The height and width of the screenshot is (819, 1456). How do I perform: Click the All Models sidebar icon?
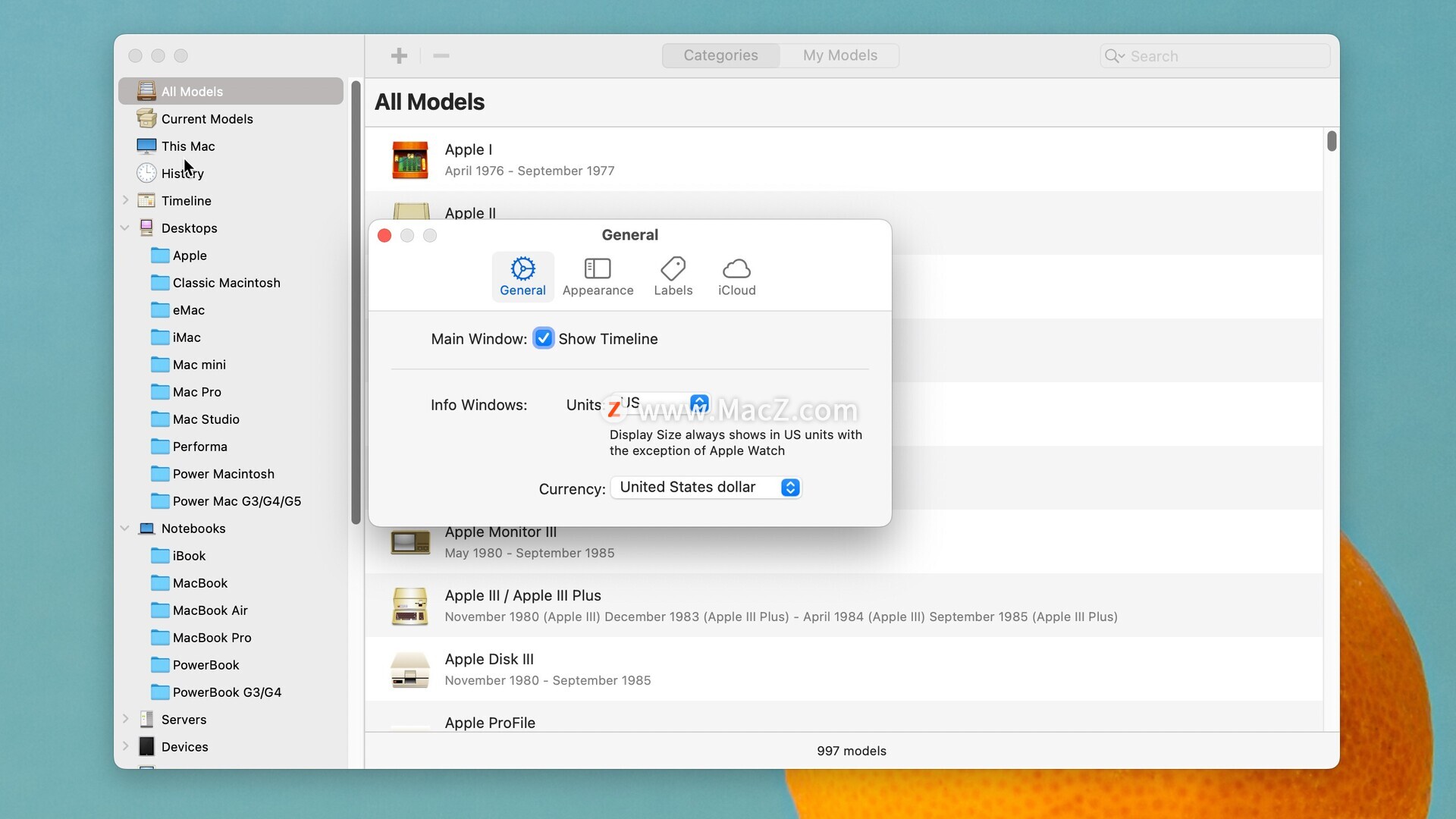tap(146, 91)
